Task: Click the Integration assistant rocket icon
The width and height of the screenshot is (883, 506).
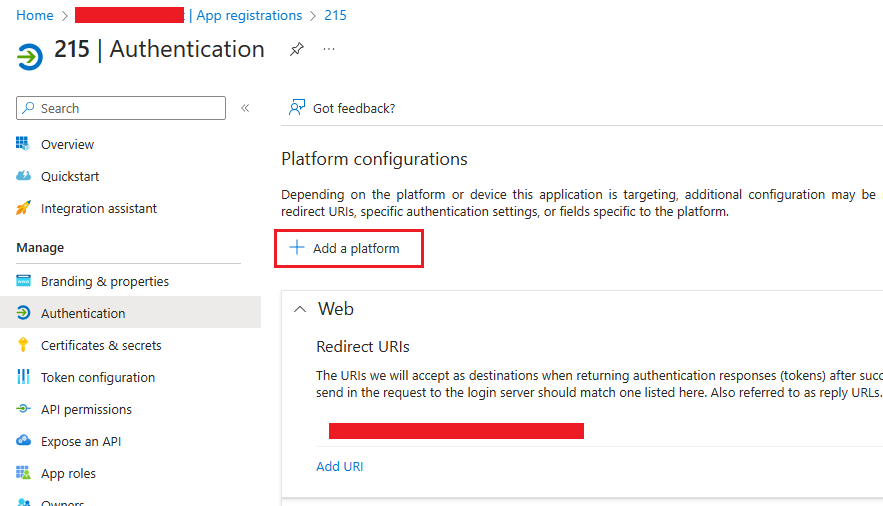Action: click(24, 208)
